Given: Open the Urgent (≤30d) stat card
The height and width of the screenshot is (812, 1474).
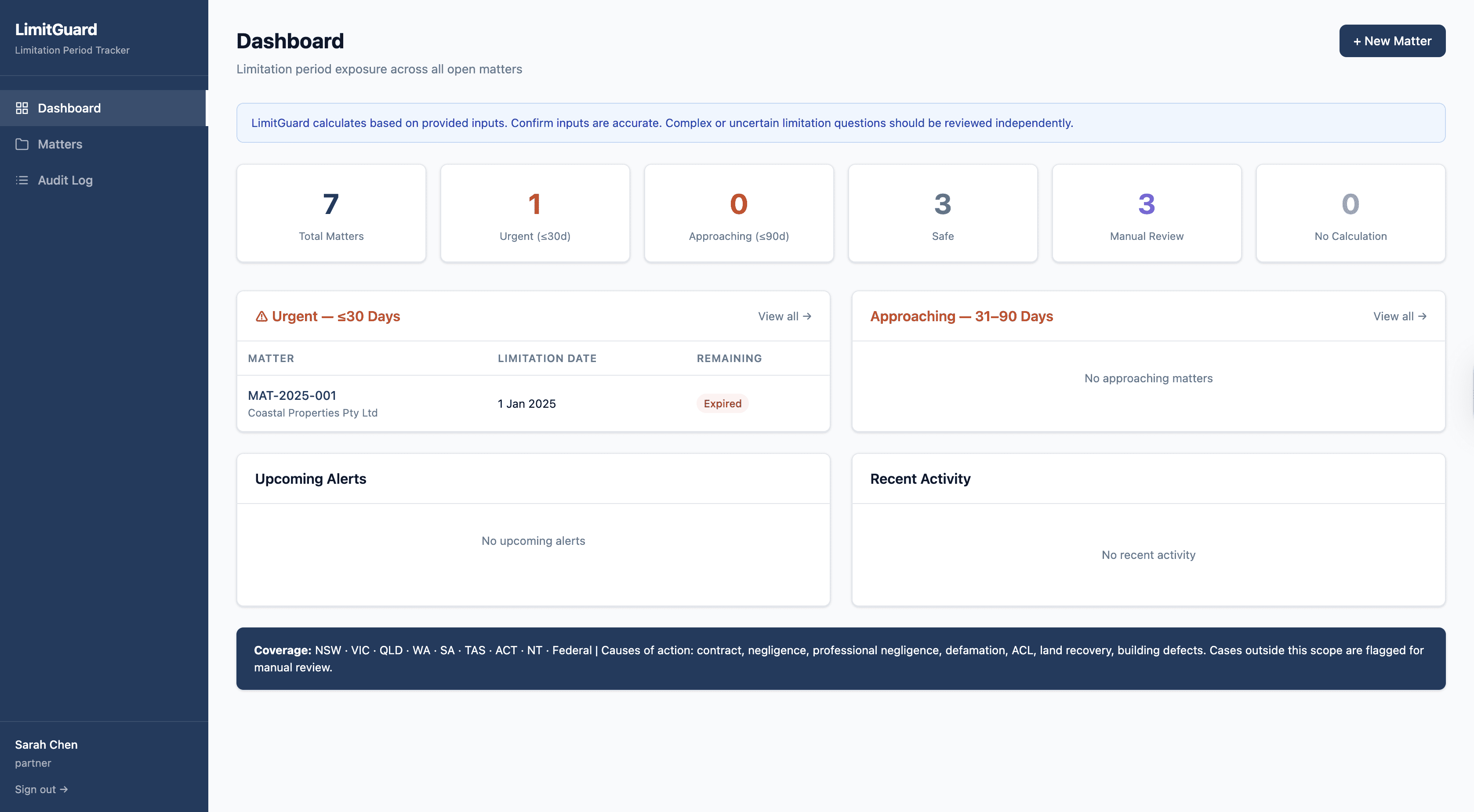Looking at the screenshot, I should [534, 213].
